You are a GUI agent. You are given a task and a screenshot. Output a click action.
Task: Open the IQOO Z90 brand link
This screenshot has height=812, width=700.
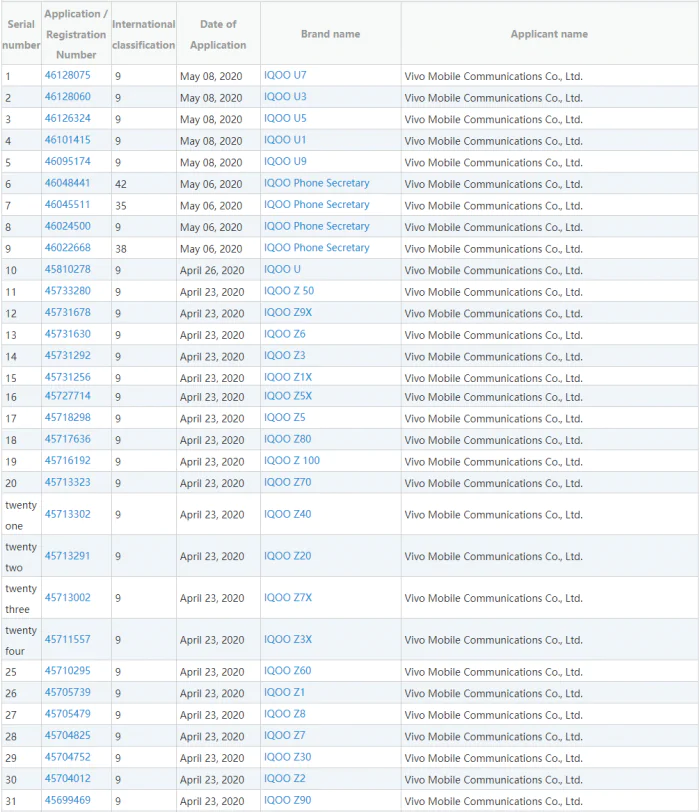[x=288, y=800]
